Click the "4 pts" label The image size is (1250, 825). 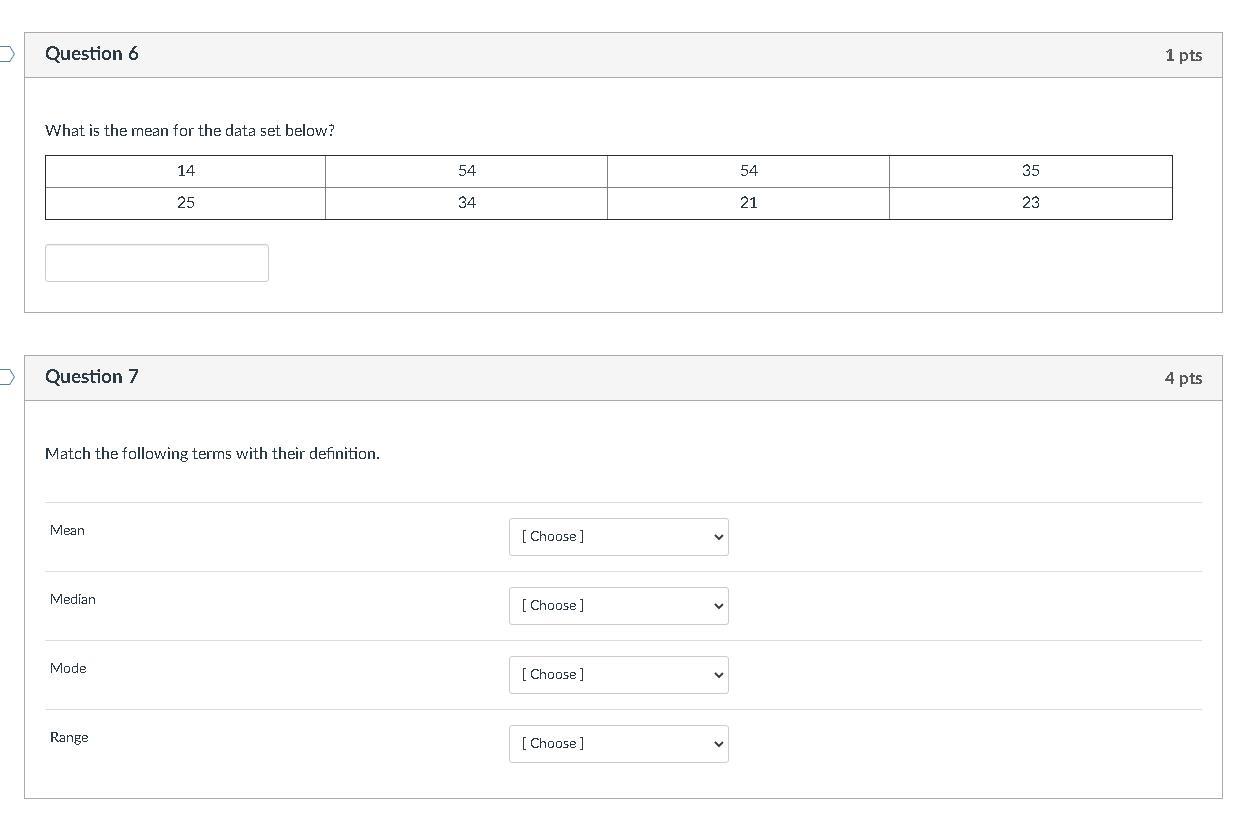click(x=1183, y=378)
